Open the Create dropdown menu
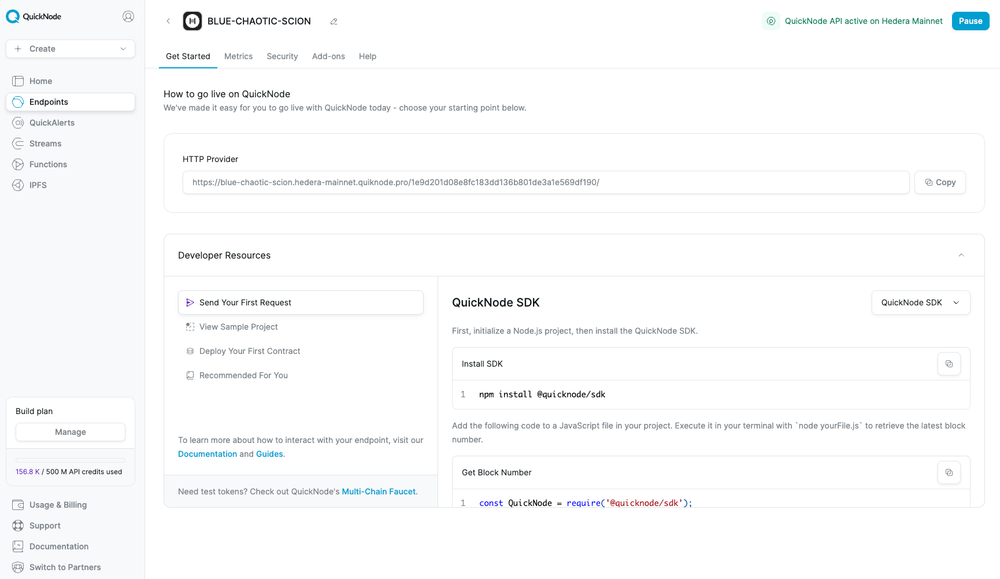The height and width of the screenshot is (579, 1000). (70, 49)
